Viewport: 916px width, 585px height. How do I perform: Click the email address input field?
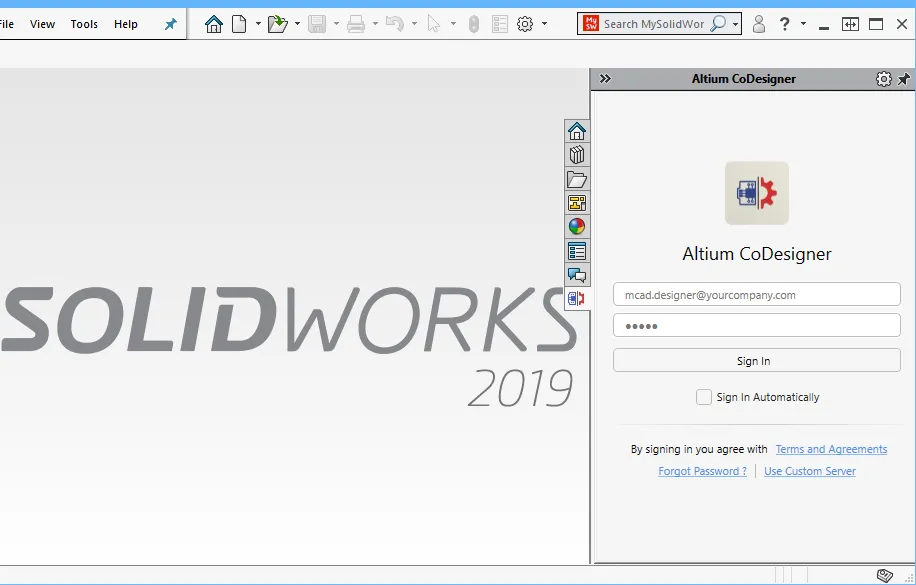(x=756, y=293)
